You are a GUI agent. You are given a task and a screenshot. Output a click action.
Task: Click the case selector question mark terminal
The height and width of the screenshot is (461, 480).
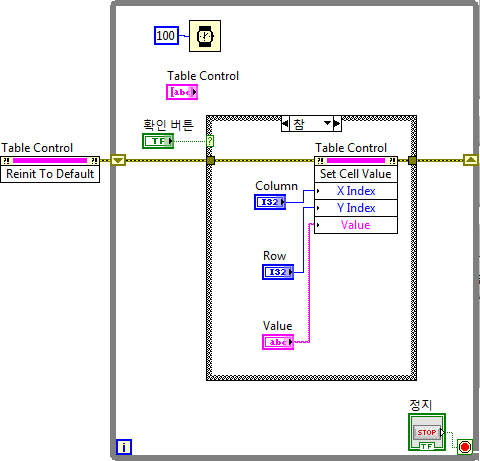(x=210, y=141)
